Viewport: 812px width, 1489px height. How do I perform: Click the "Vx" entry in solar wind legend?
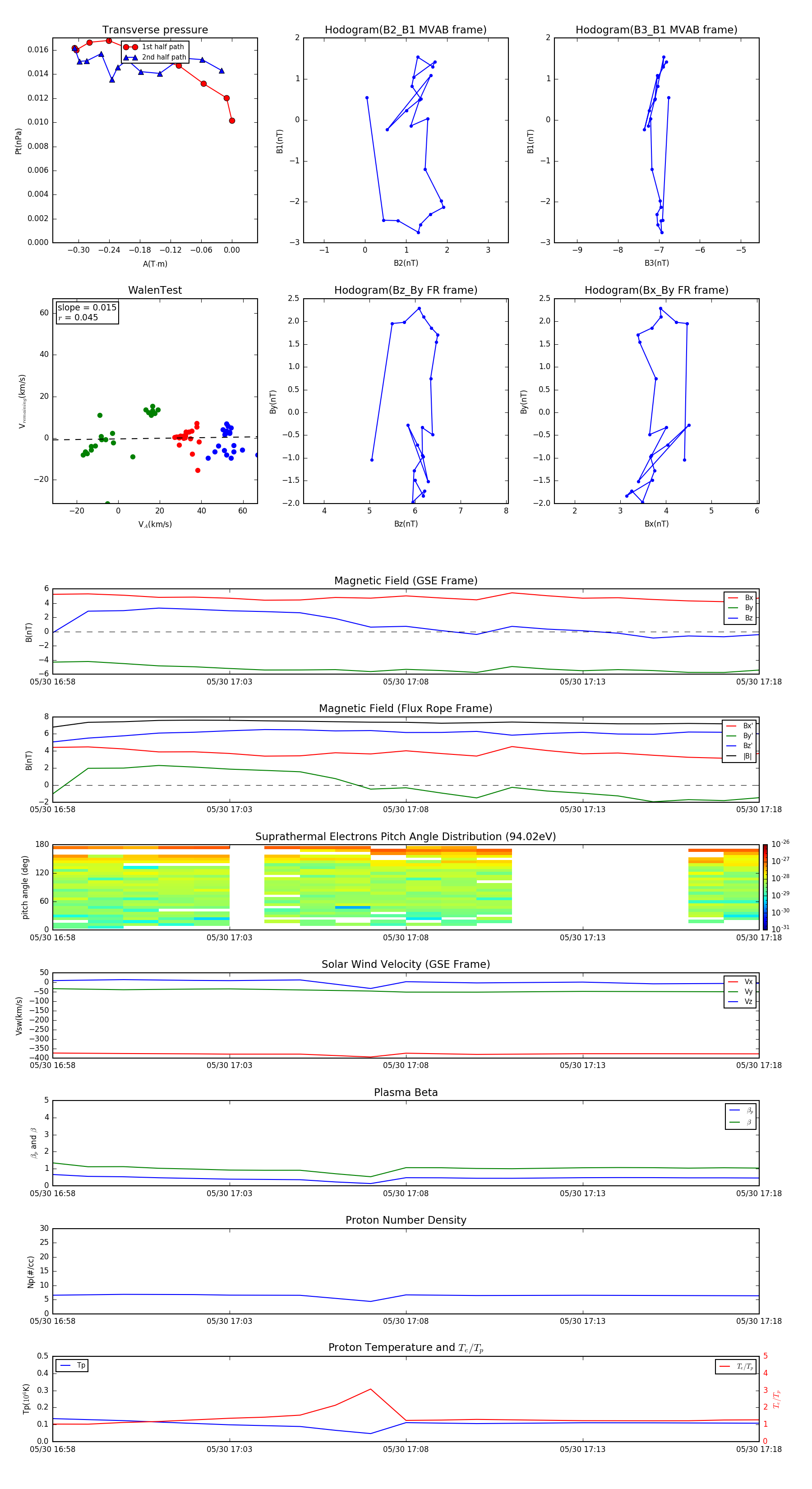(740, 981)
